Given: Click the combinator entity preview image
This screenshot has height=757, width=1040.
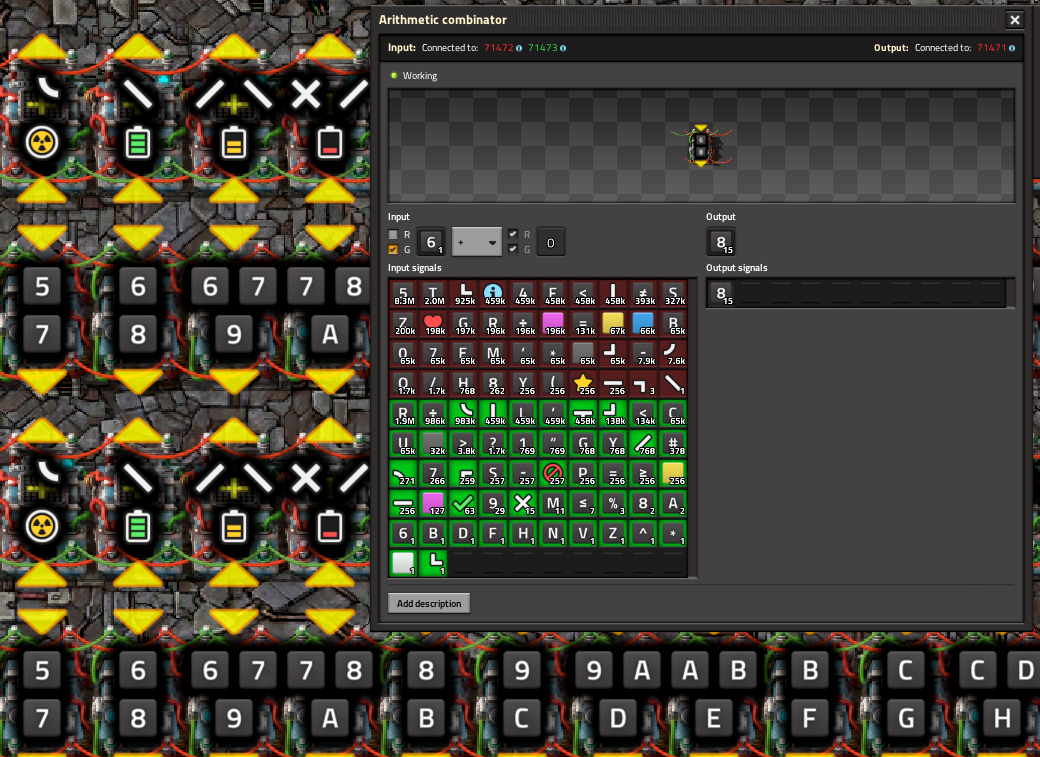Looking at the screenshot, I should (x=702, y=146).
